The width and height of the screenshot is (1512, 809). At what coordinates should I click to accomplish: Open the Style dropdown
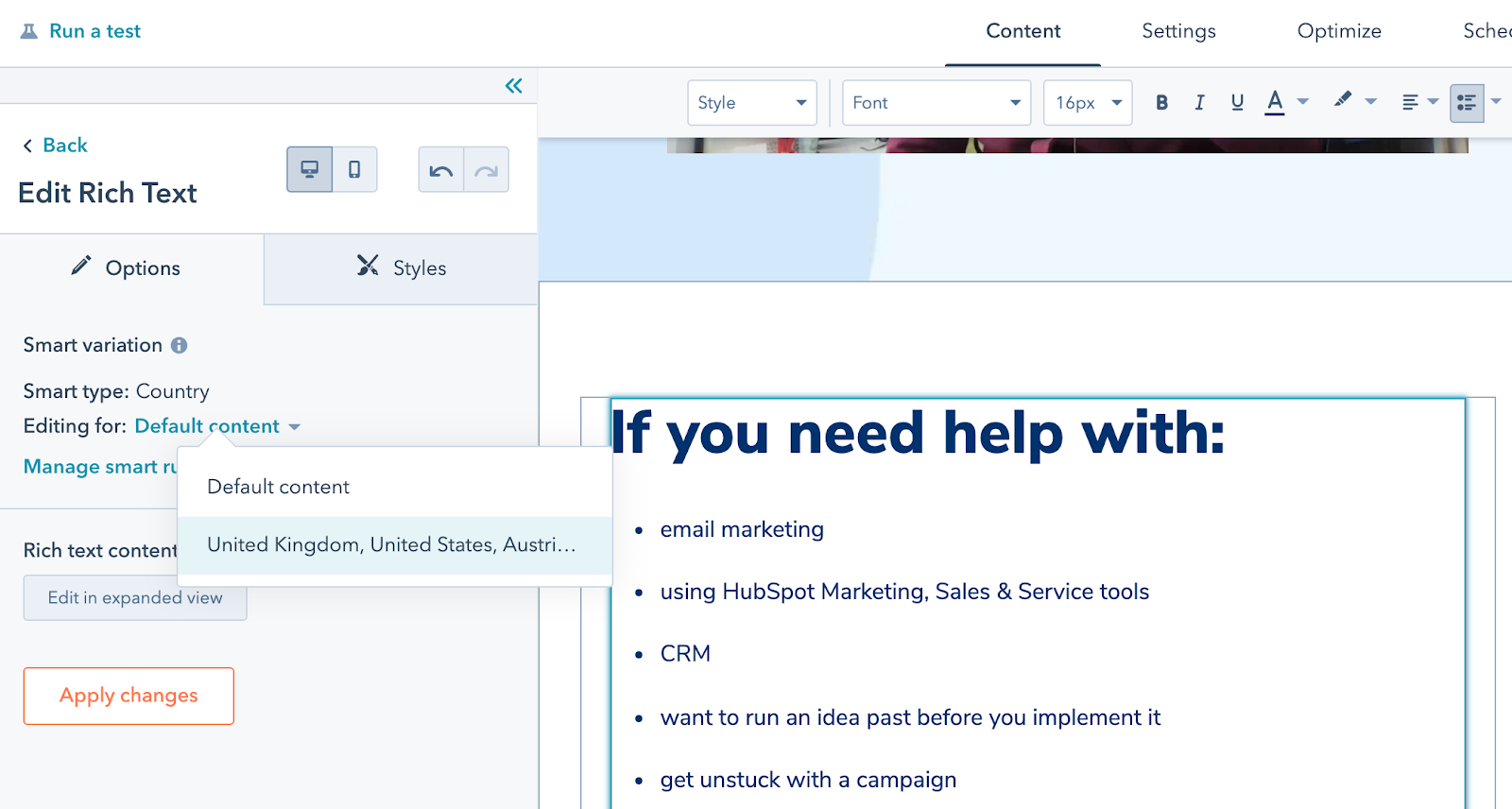tap(751, 103)
